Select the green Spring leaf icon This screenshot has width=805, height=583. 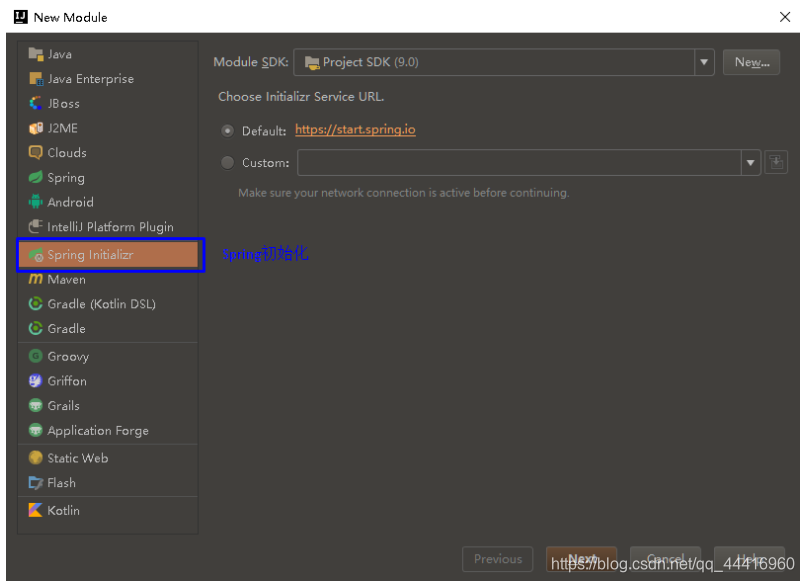pos(35,177)
